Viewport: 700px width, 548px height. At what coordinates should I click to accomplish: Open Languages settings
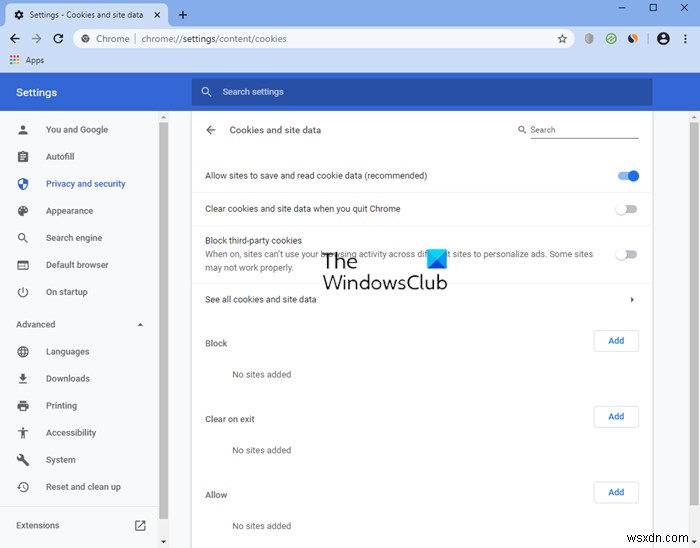[x=68, y=352]
